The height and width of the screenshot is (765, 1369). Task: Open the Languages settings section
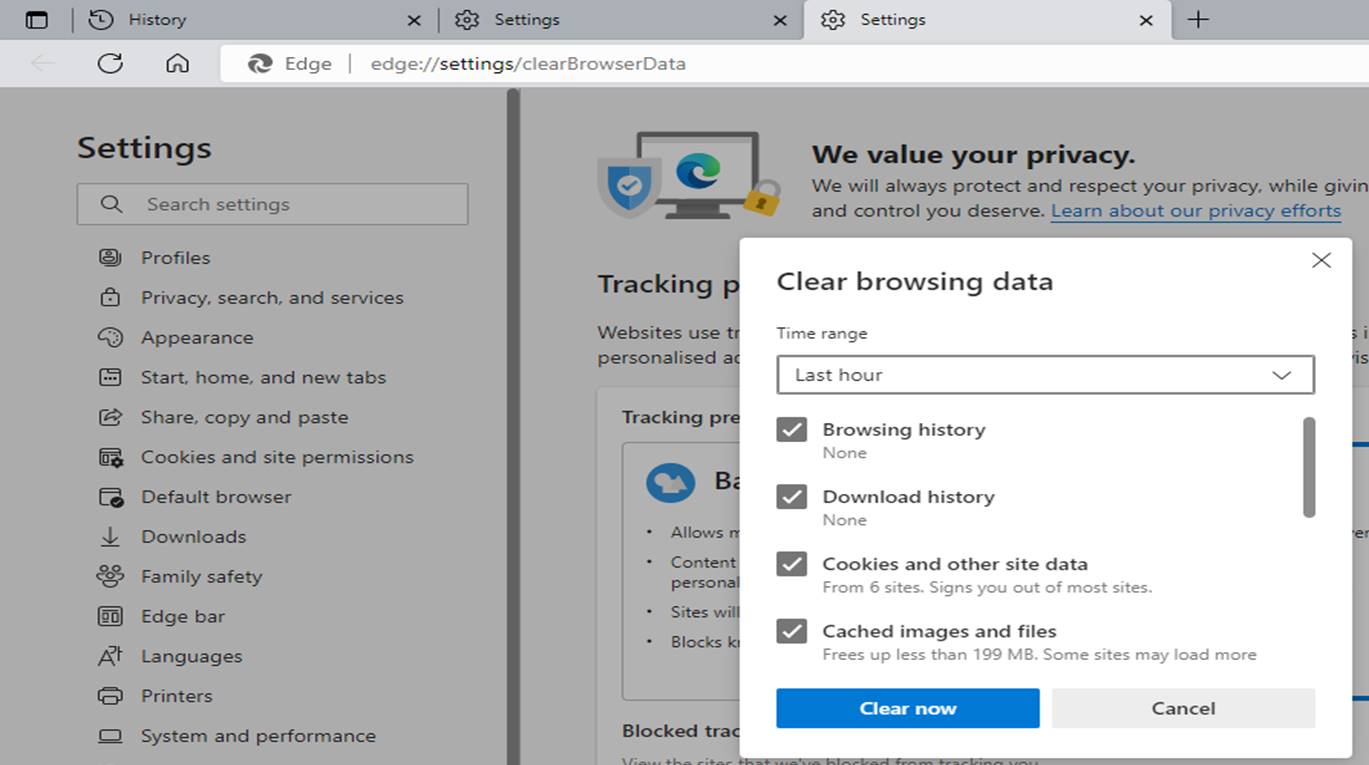191,656
